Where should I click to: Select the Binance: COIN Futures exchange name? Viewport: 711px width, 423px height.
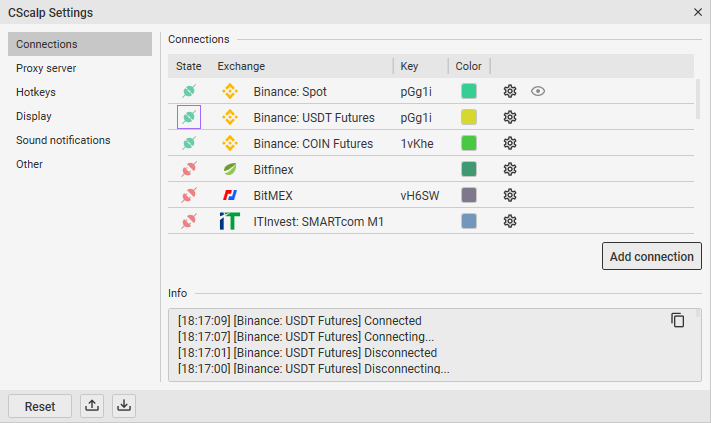pos(313,144)
